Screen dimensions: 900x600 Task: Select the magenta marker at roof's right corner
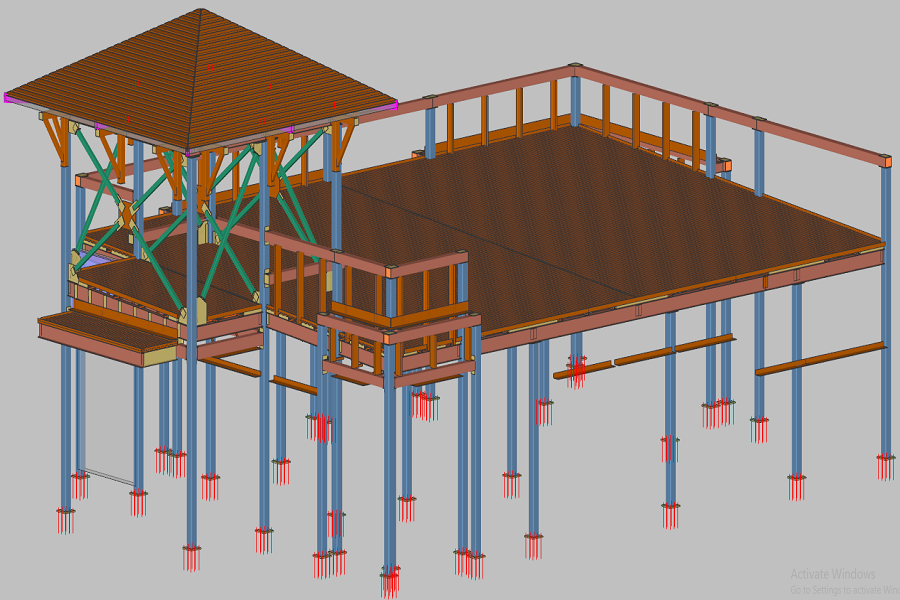point(393,103)
